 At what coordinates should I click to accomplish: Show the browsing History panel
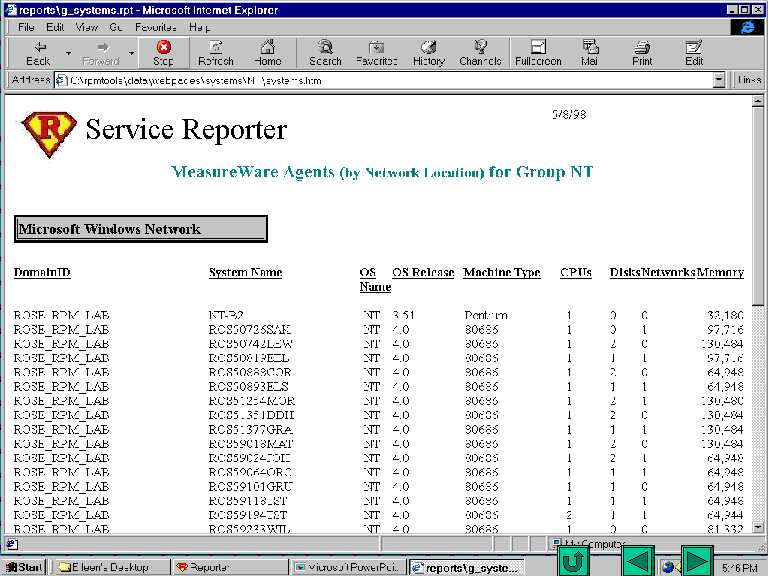click(429, 53)
